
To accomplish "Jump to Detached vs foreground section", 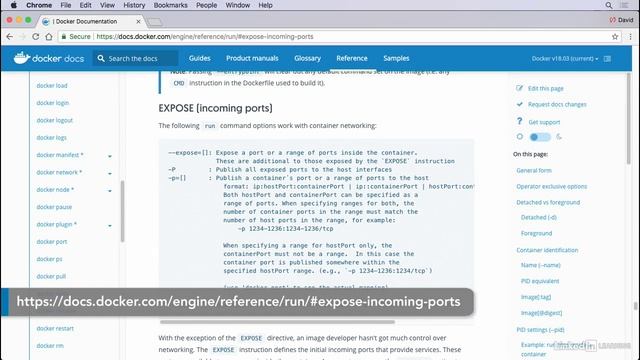I will click(x=548, y=202).
